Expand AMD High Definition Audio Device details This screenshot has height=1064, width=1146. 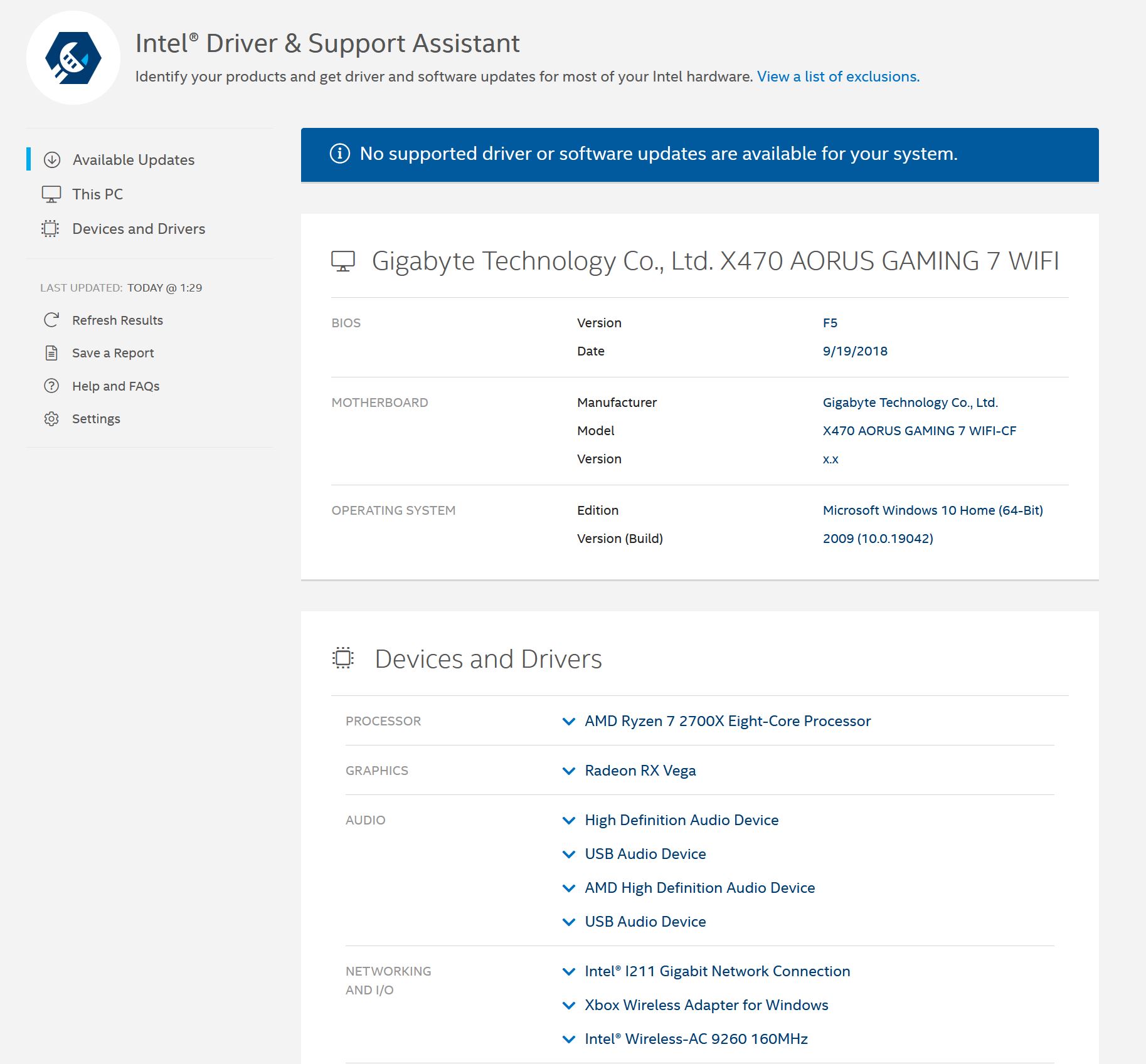point(569,888)
